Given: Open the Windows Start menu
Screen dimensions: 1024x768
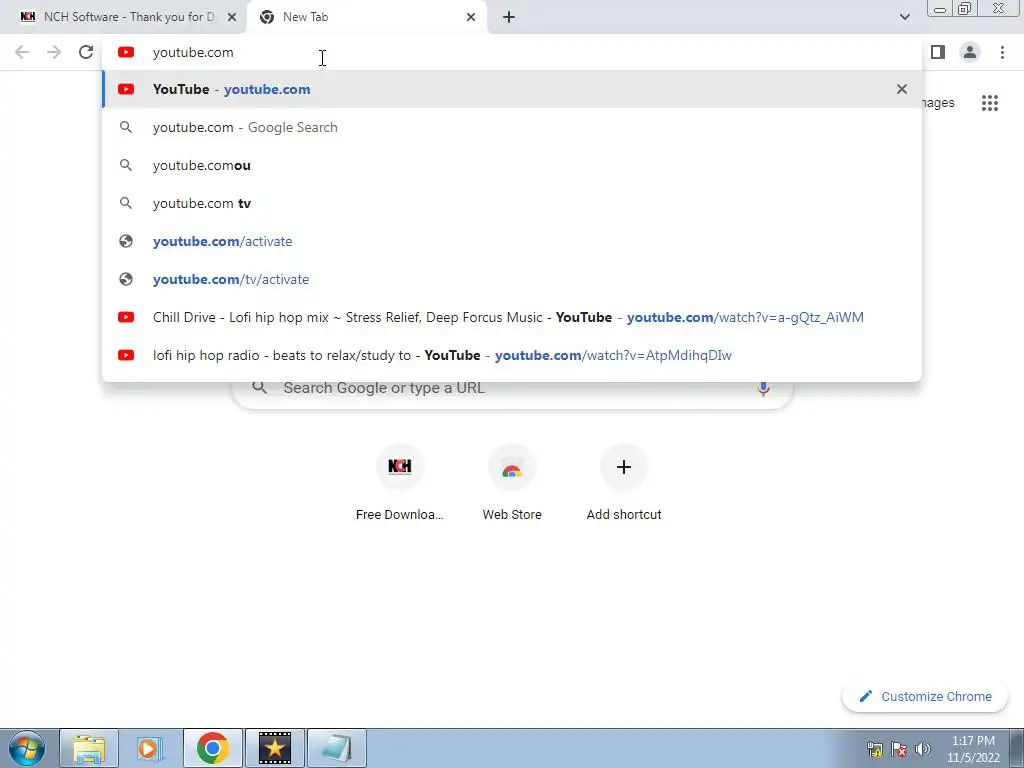Looking at the screenshot, I should [27, 748].
